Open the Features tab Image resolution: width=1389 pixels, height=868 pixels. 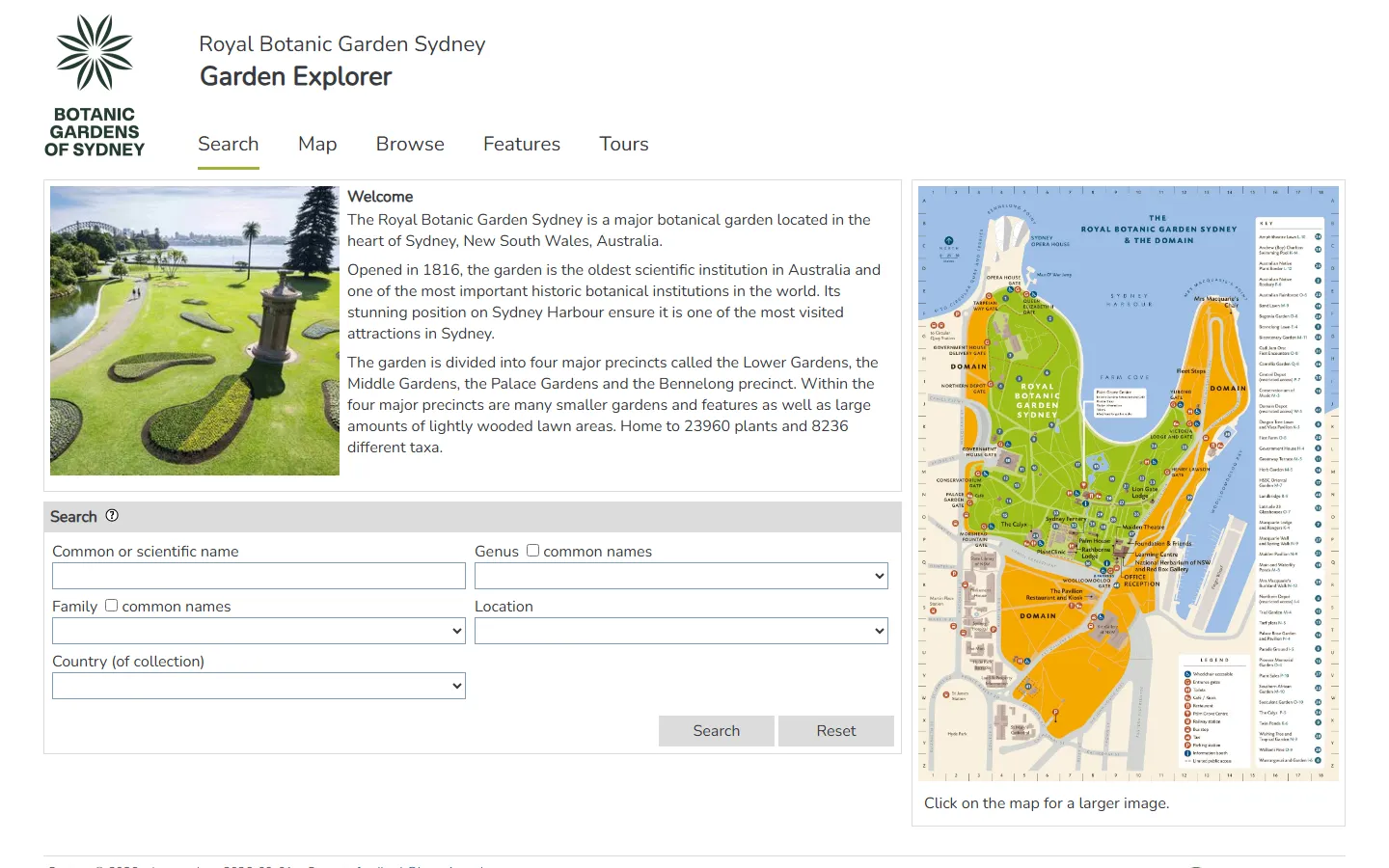(x=522, y=144)
